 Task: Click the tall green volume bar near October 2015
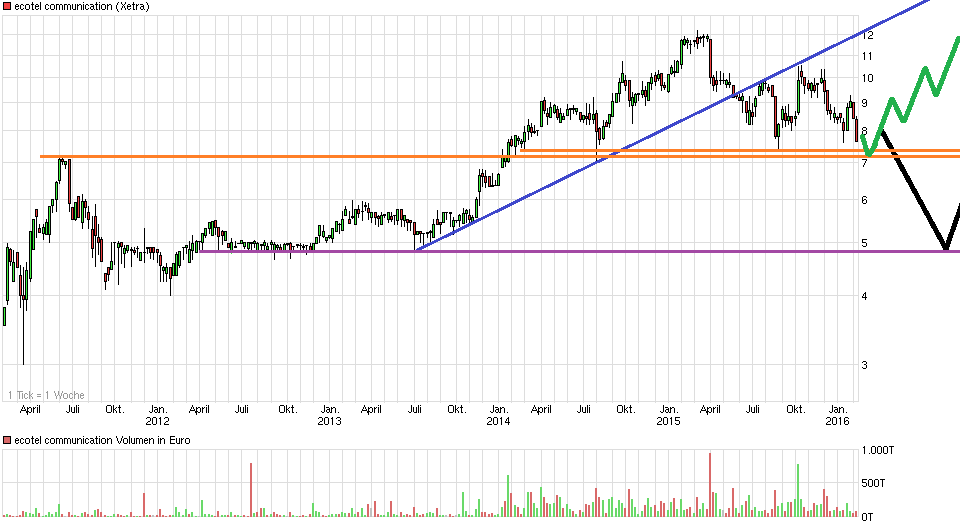(x=798, y=490)
